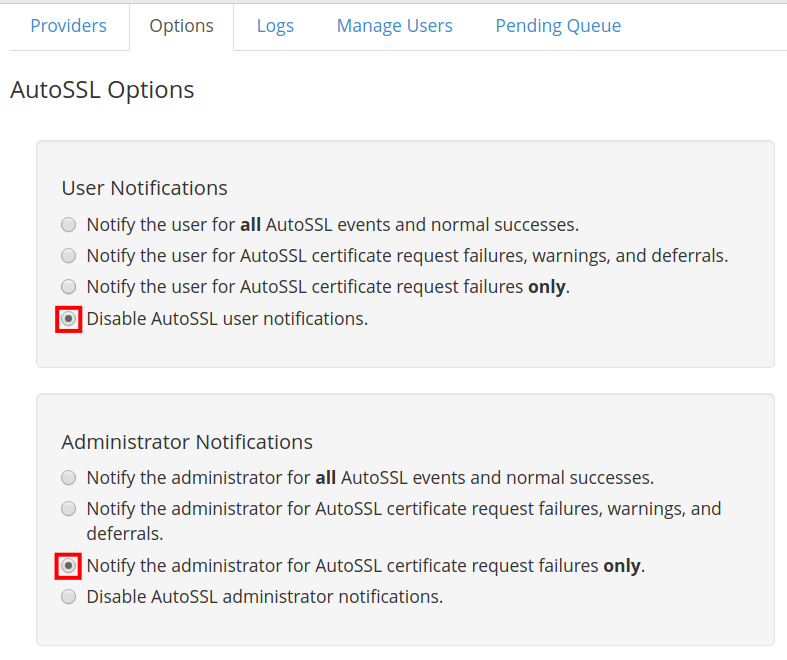Select radio for notifying administrator of all events
Image resolution: width=787 pixels, height=660 pixels.
(x=68, y=477)
